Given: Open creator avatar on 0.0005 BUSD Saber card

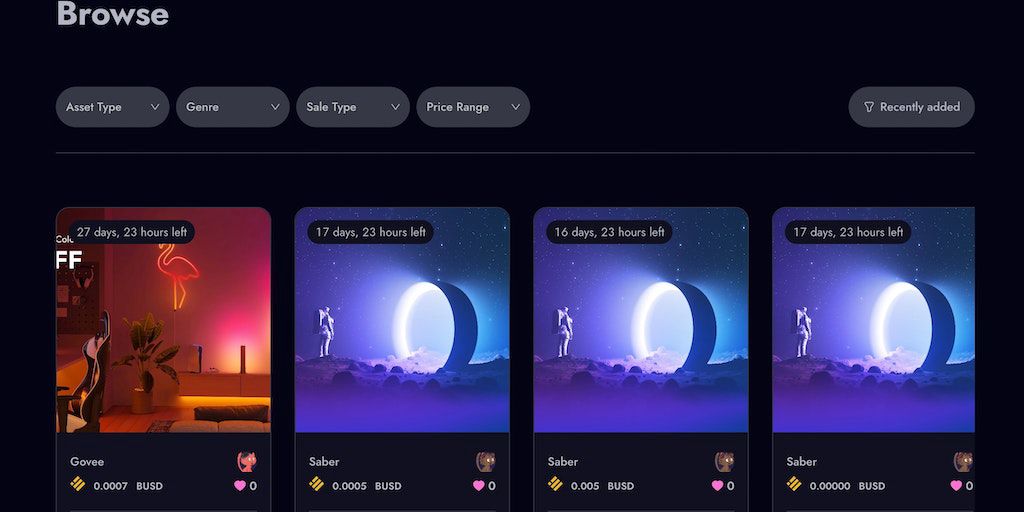Looking at the screenshot, I should 485,461.
